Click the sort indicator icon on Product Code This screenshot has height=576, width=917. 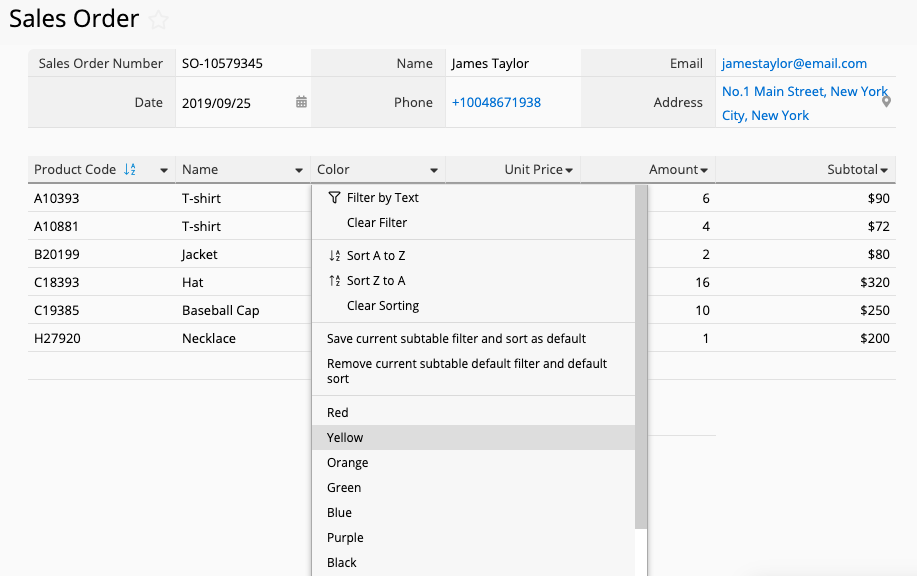click(x=130, y=170)
